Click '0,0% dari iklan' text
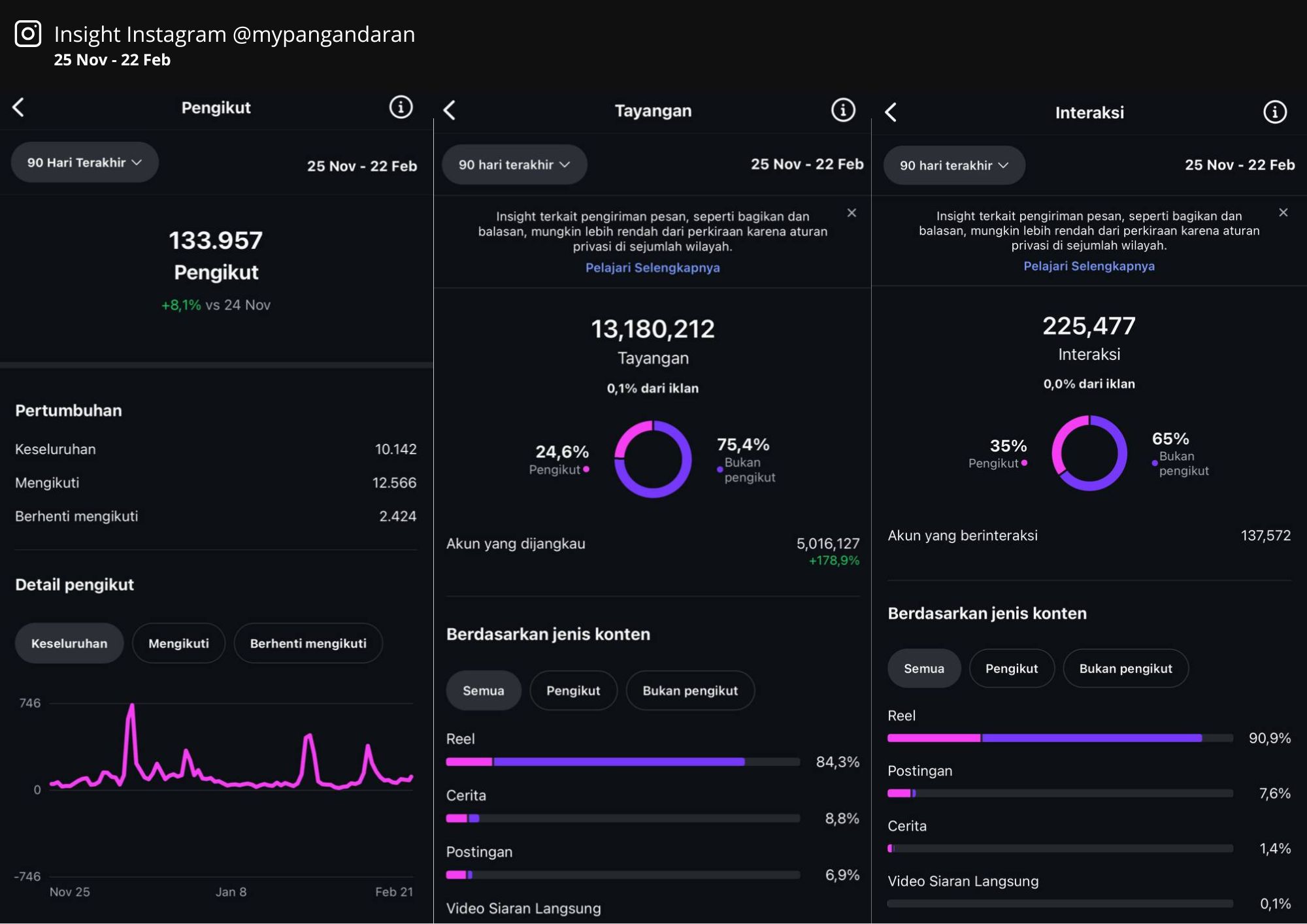Viewport: 1307px width, 924px height. click(x=1089, y=384)
